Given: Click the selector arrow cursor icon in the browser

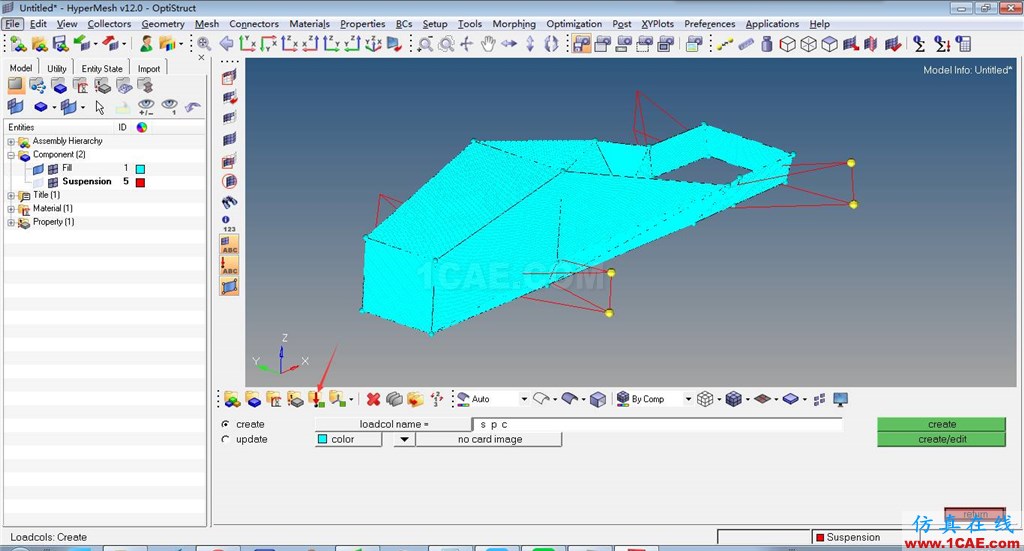Looking at the screenshot, I should point(99,106).
